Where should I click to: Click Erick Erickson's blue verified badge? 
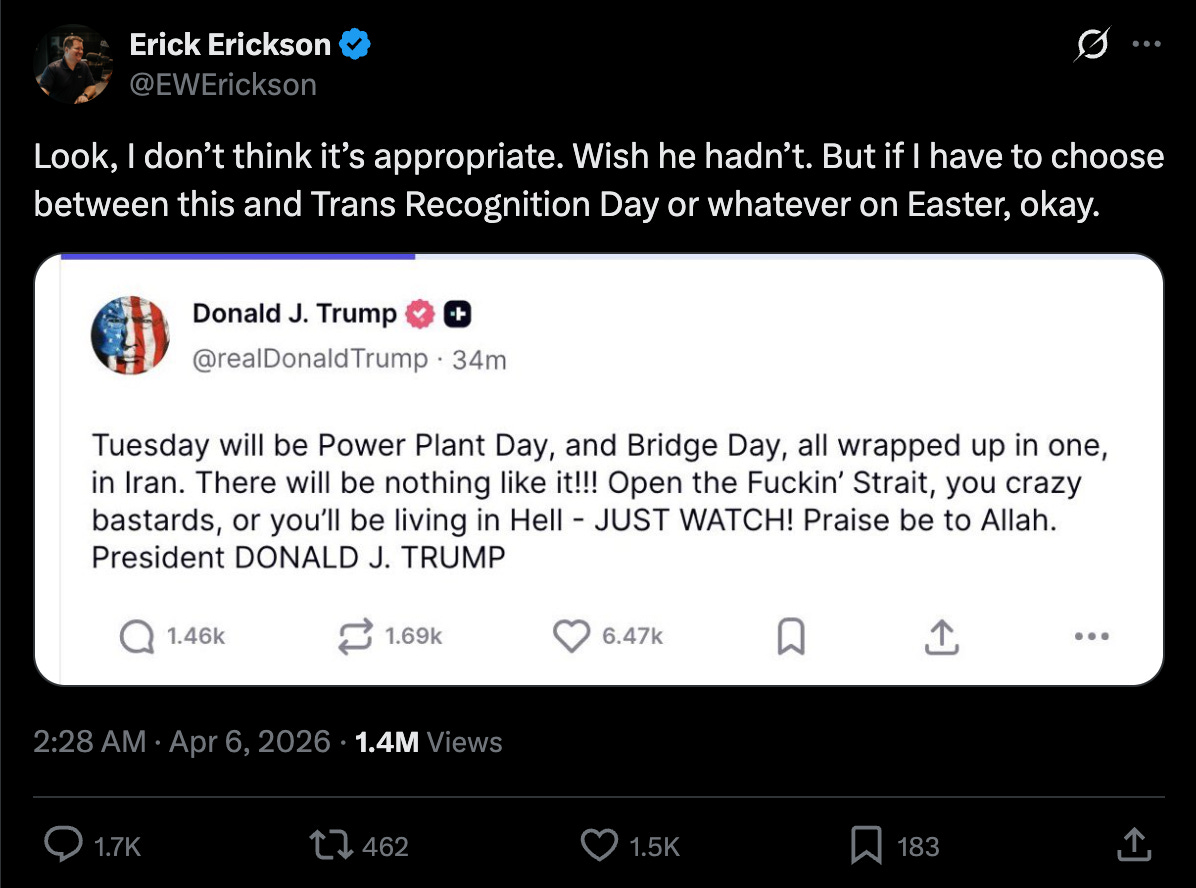tap(354, 43)
